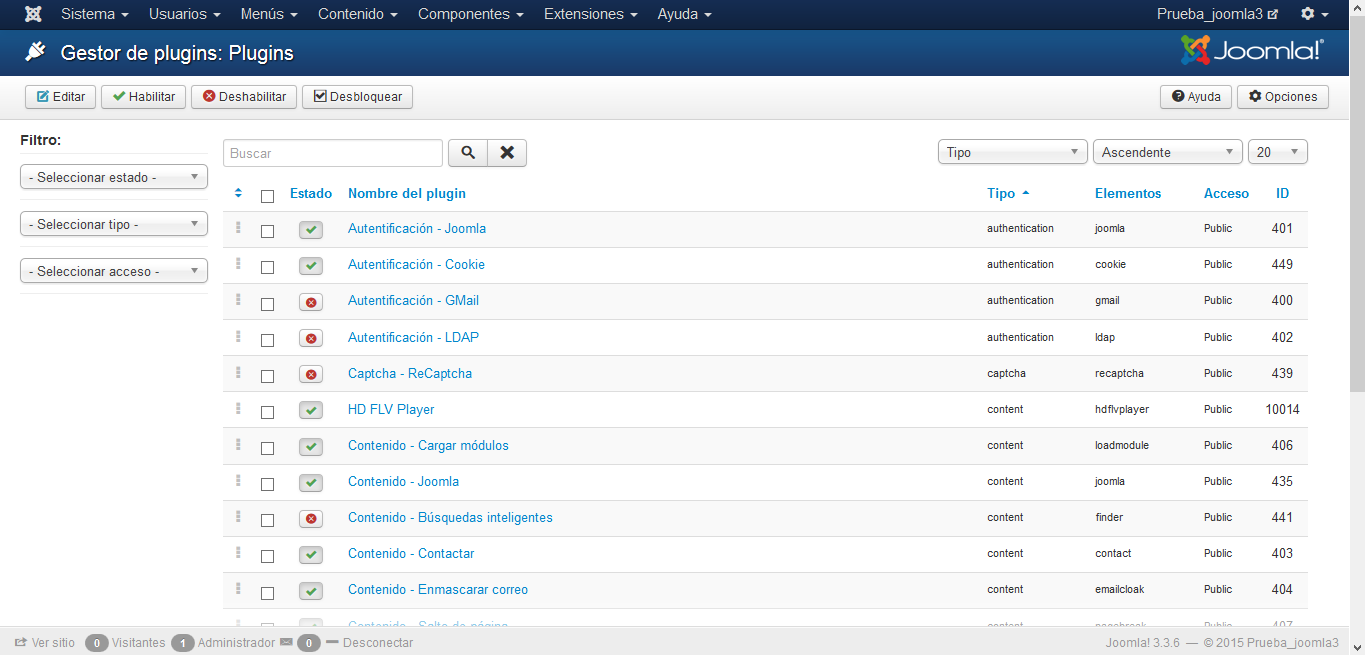Viewport: 1365px width, 655px height.
Task: Click into the Buscar search field
Action: (x=332, y=153)
